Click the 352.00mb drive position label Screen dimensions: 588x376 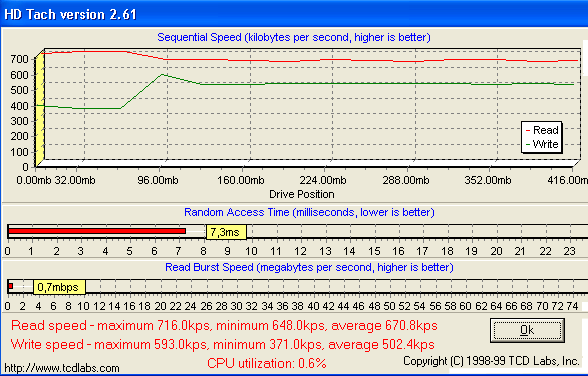pos(488,180)
